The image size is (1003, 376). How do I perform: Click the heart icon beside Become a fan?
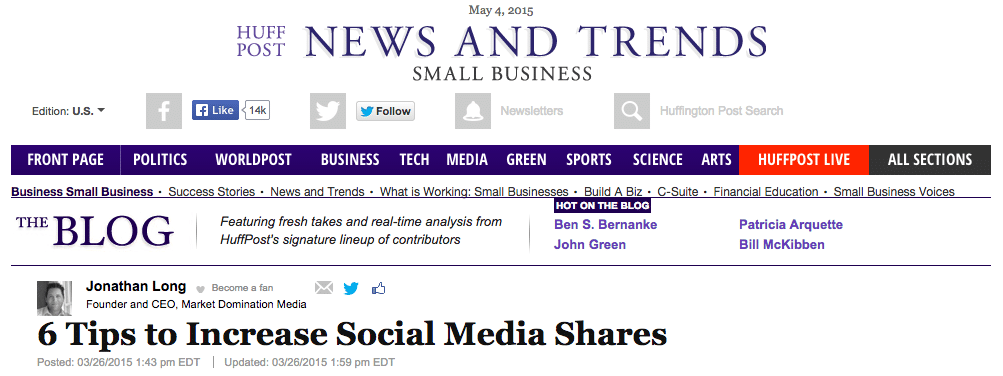[x=200, y=288]
